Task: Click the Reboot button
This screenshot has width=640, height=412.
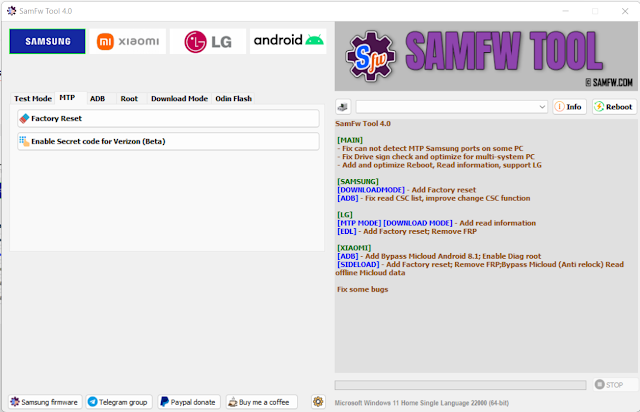Action: click(614, 107)
